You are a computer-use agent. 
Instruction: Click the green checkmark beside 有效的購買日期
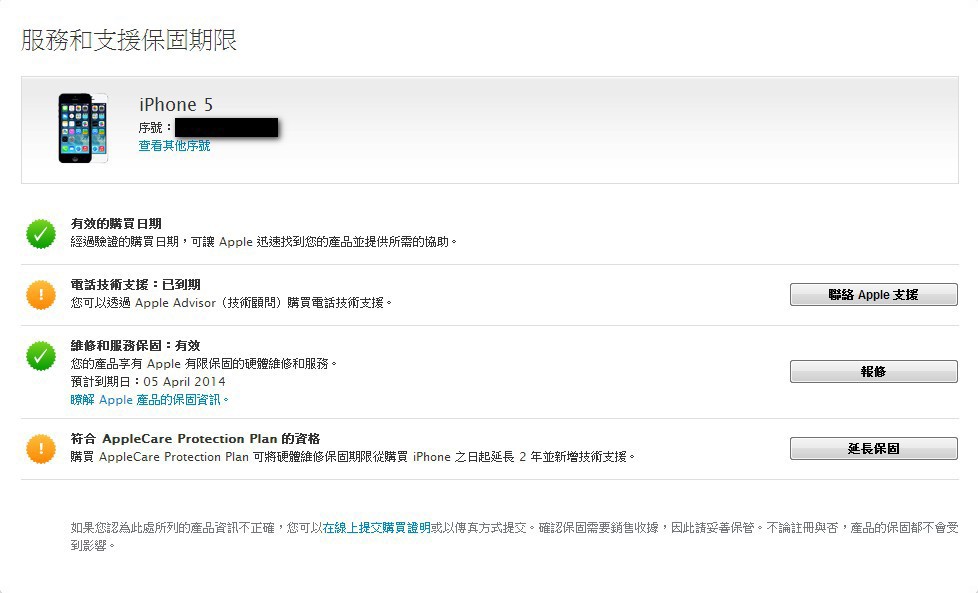coord(41,234)
